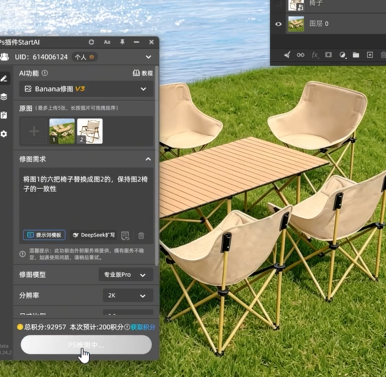Click the StartAI panel vertical scrollbar
This screenshot has width=386, height=377.
pos(157,167)
